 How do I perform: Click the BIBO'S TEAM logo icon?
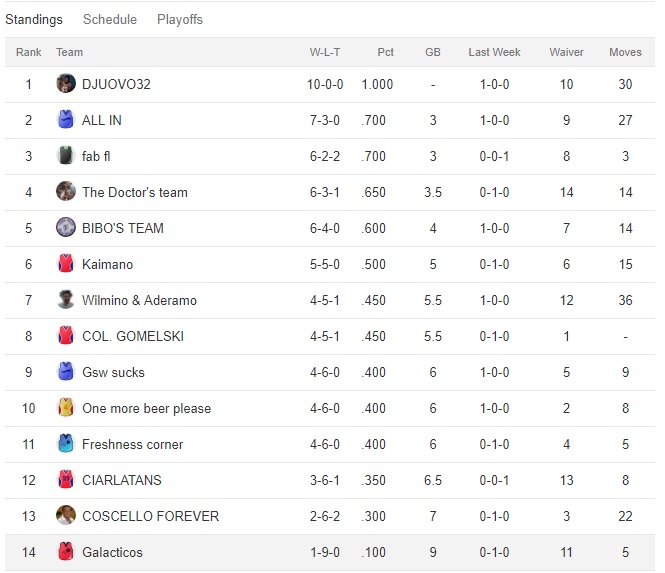(x=66, y=228)
